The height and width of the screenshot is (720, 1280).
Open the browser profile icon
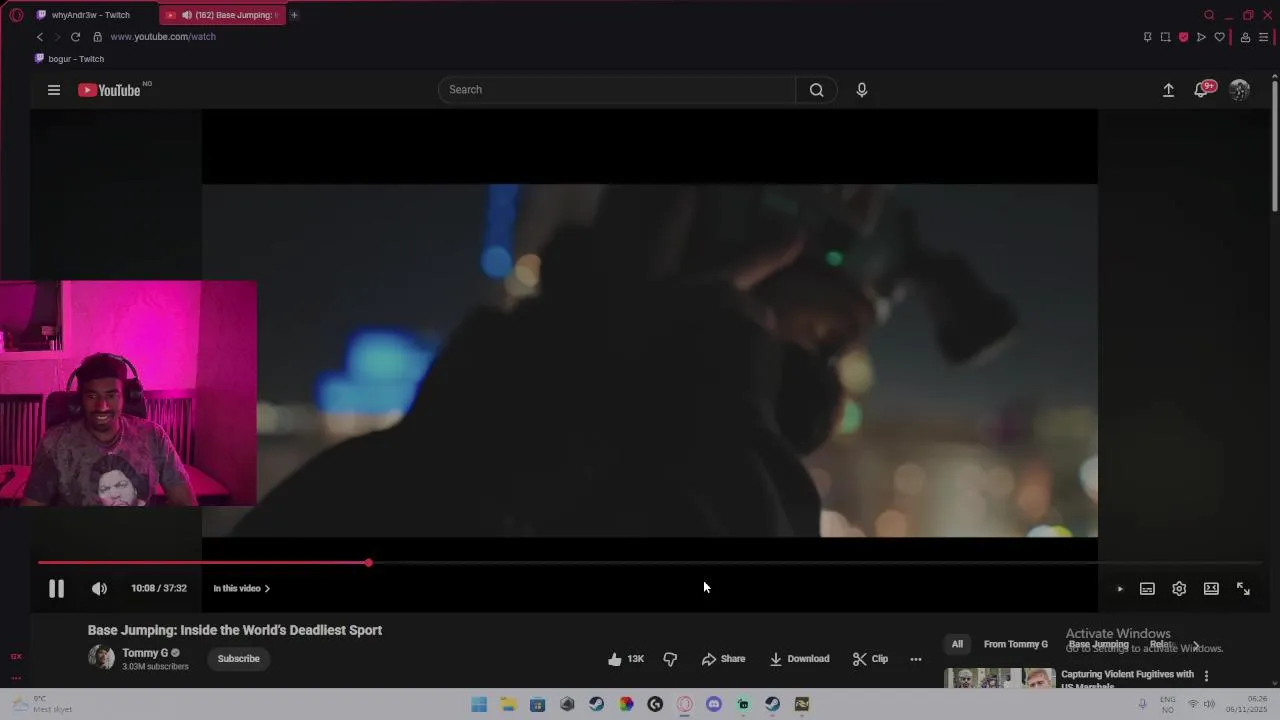pos(1245,37)
